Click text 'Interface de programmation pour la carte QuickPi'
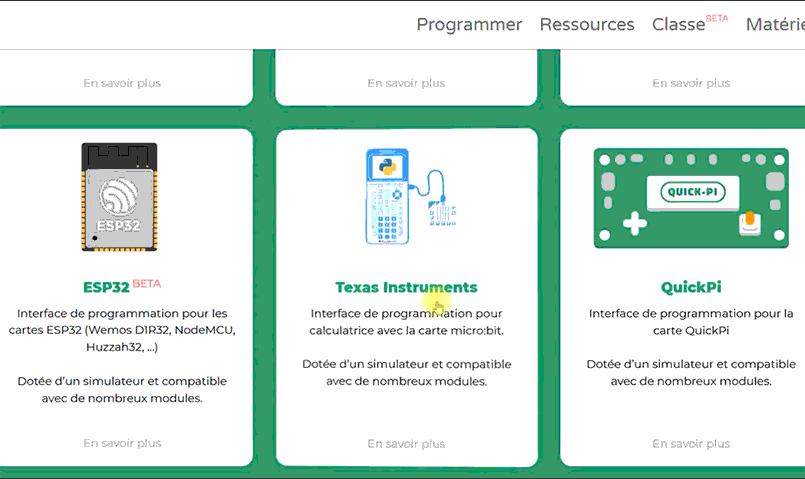This screenshot has height=479, width=805. tap(691, 322)
